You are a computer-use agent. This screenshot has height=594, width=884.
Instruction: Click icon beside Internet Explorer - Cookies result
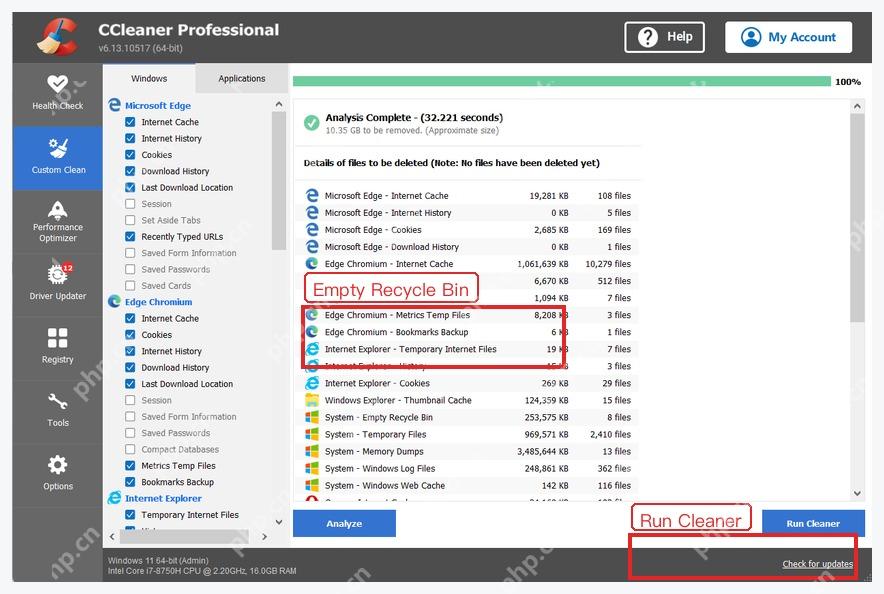click(312, 383)
